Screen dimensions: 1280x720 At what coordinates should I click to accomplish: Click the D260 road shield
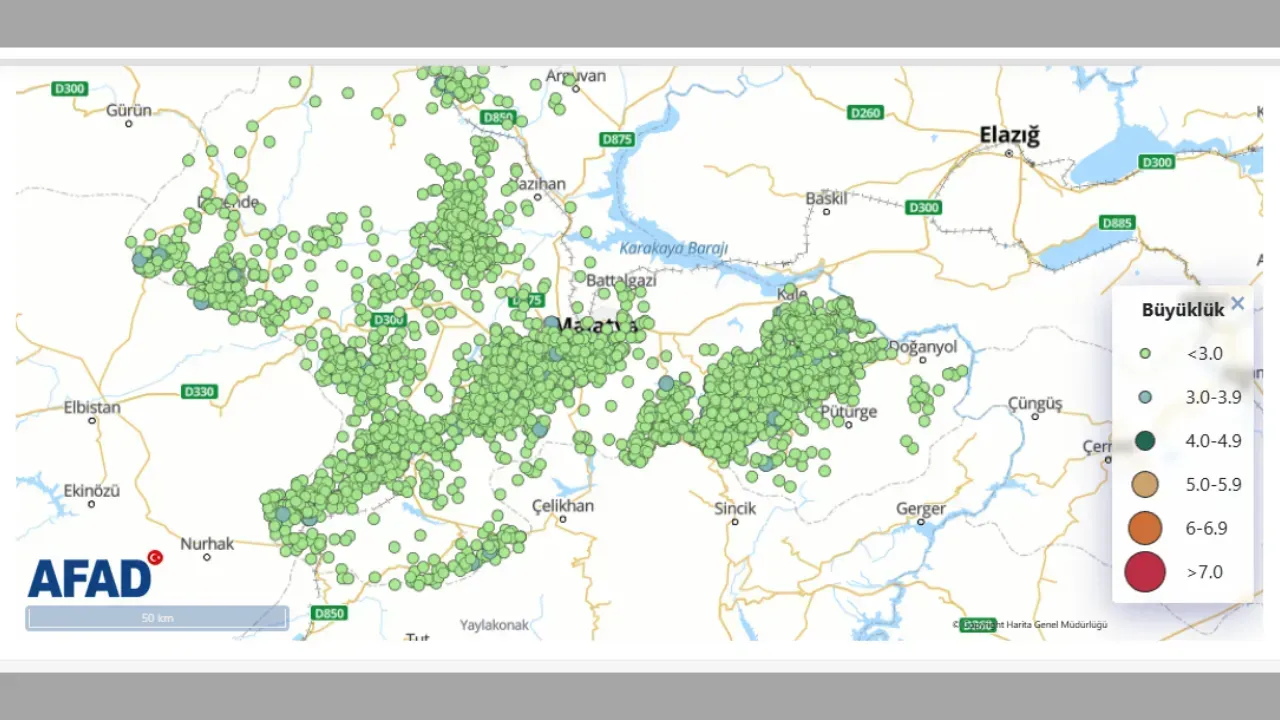[865, 112]
